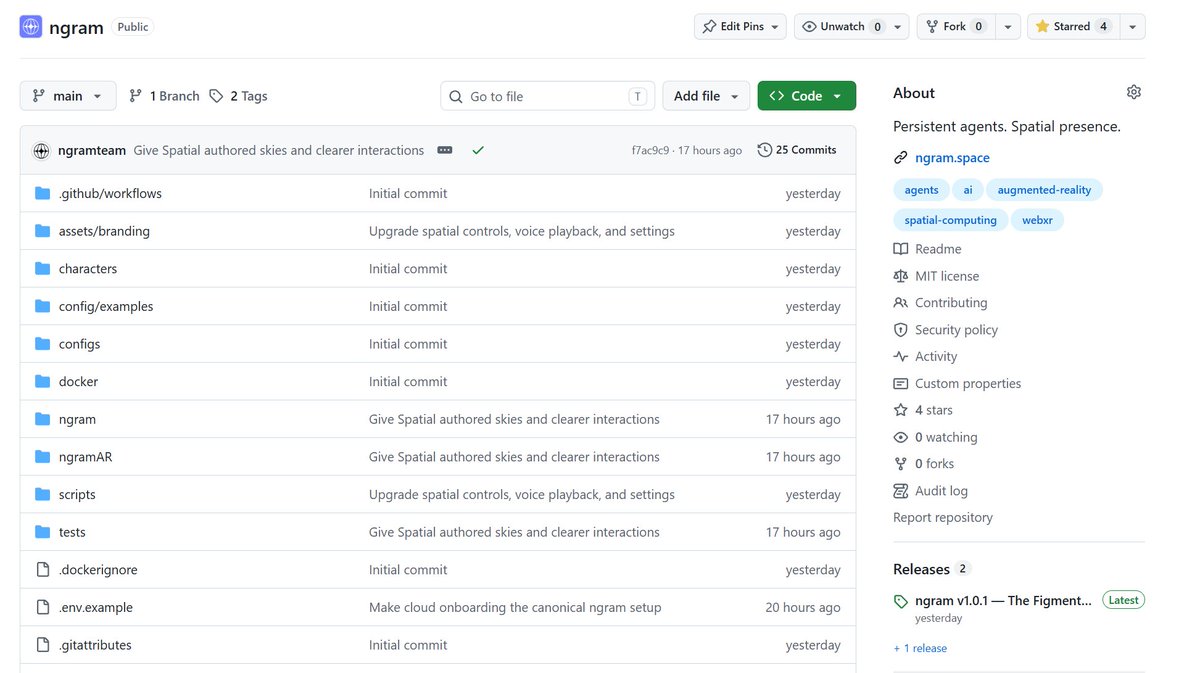Click the pulse icon next to Activity
This screenshot has width=1200, height=673.
point(901,356)
